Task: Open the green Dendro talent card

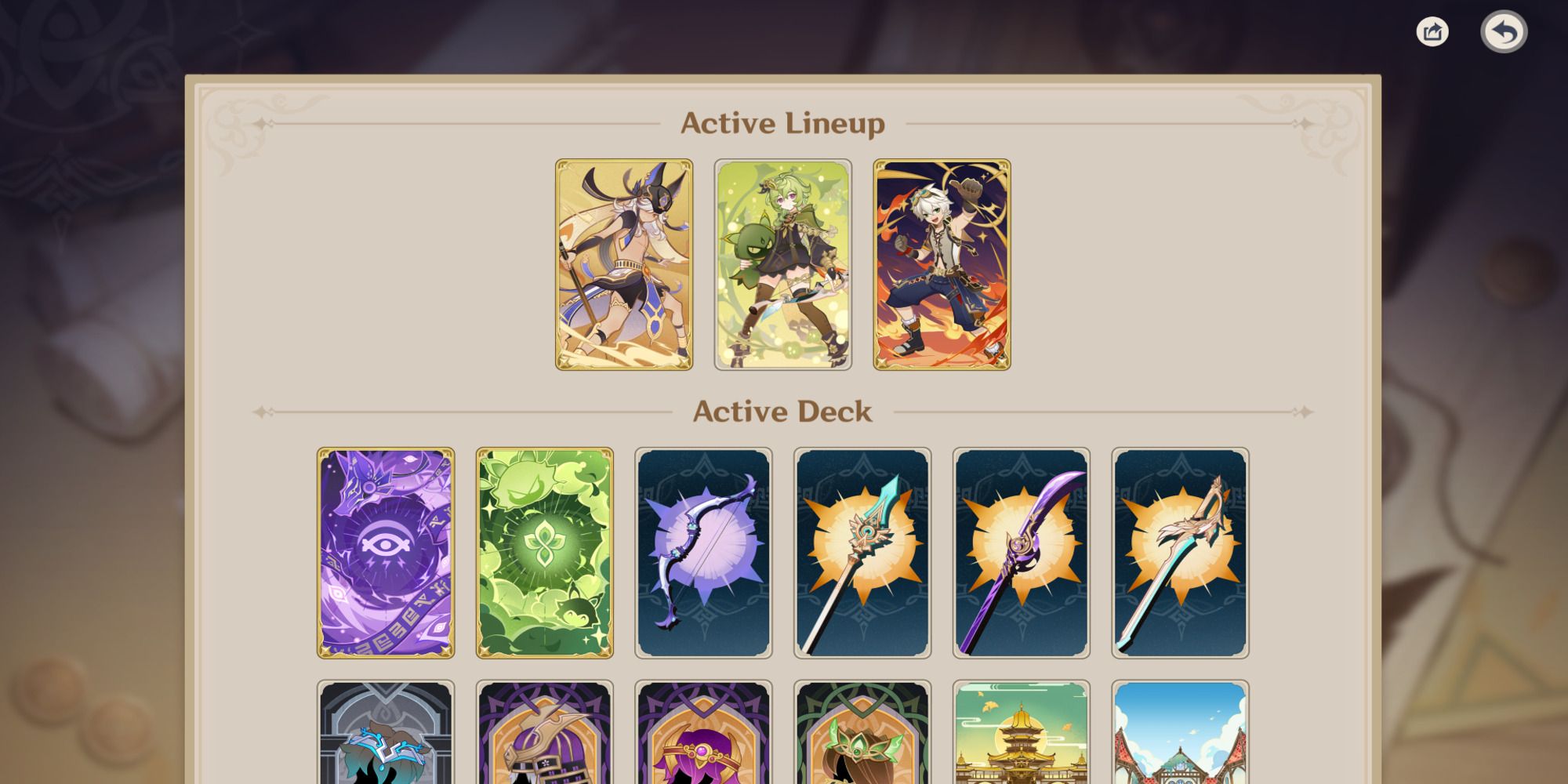Action: click(545, 554)
